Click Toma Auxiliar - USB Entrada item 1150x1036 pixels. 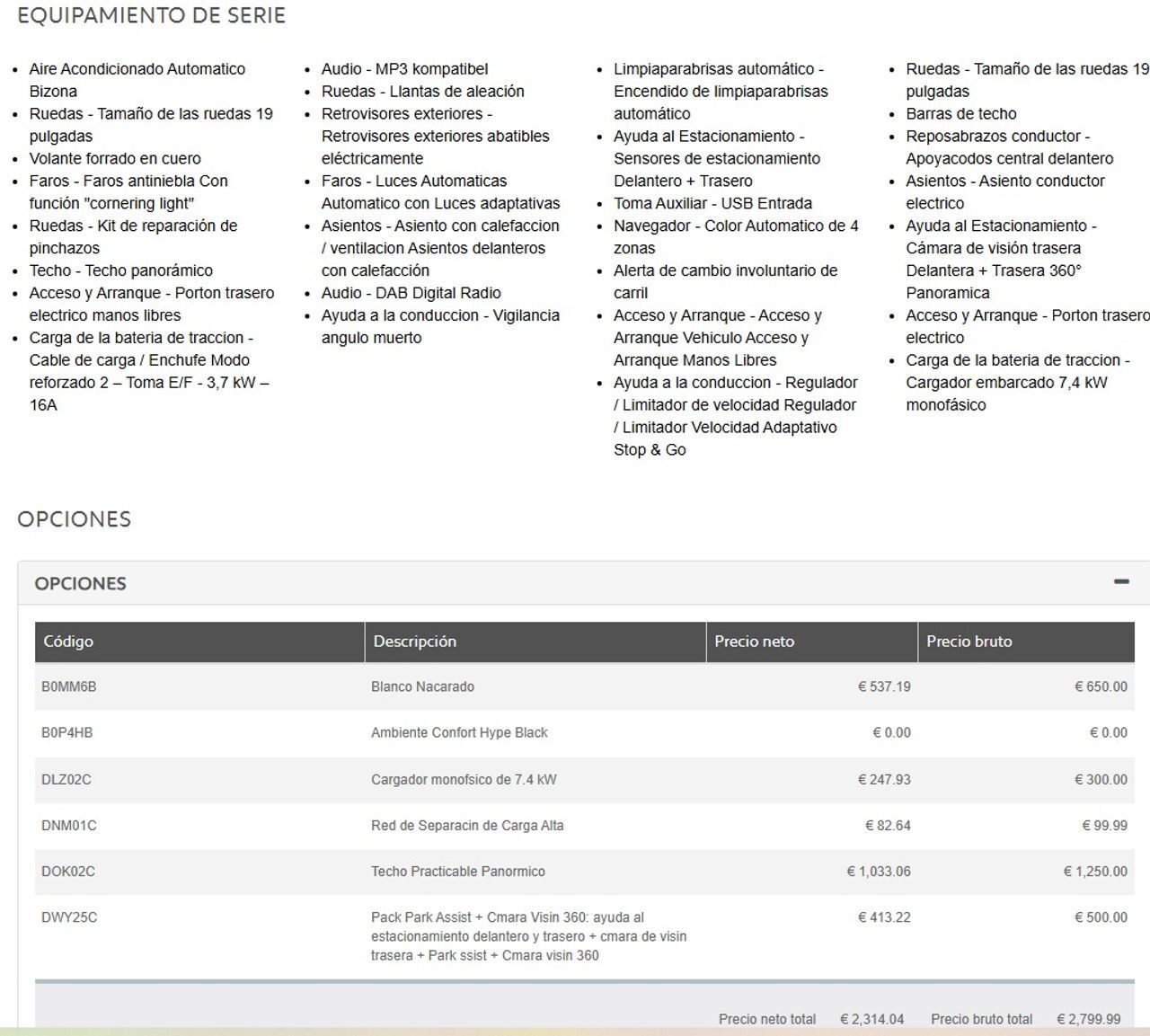[x=713, y=204]
